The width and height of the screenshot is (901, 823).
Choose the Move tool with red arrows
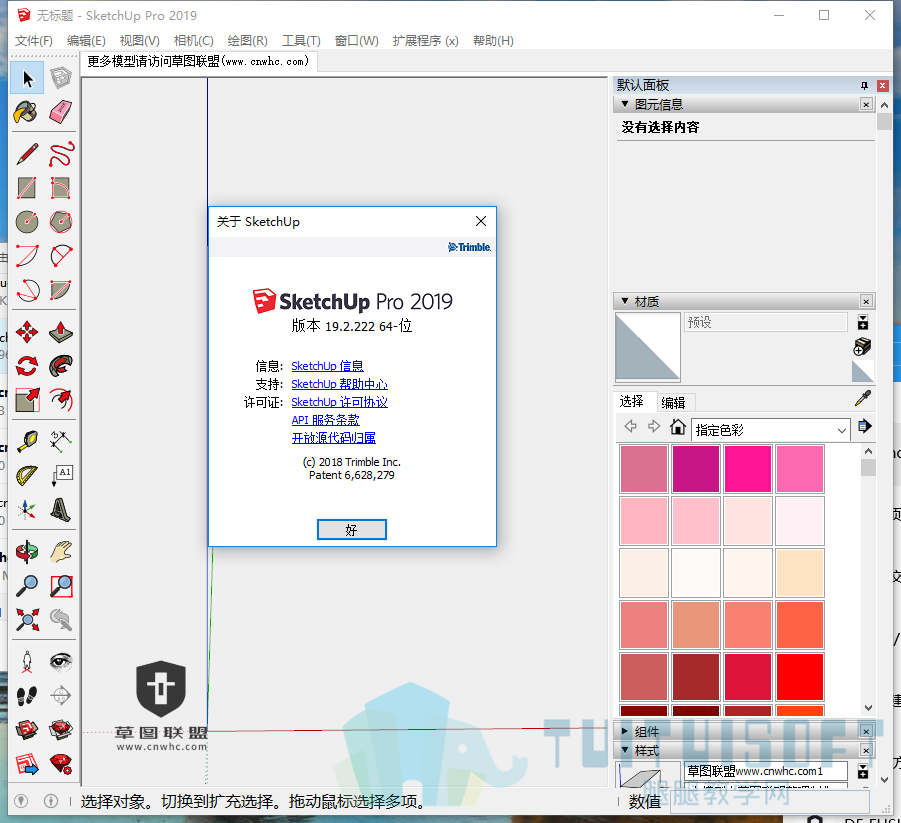click(26, 332)
